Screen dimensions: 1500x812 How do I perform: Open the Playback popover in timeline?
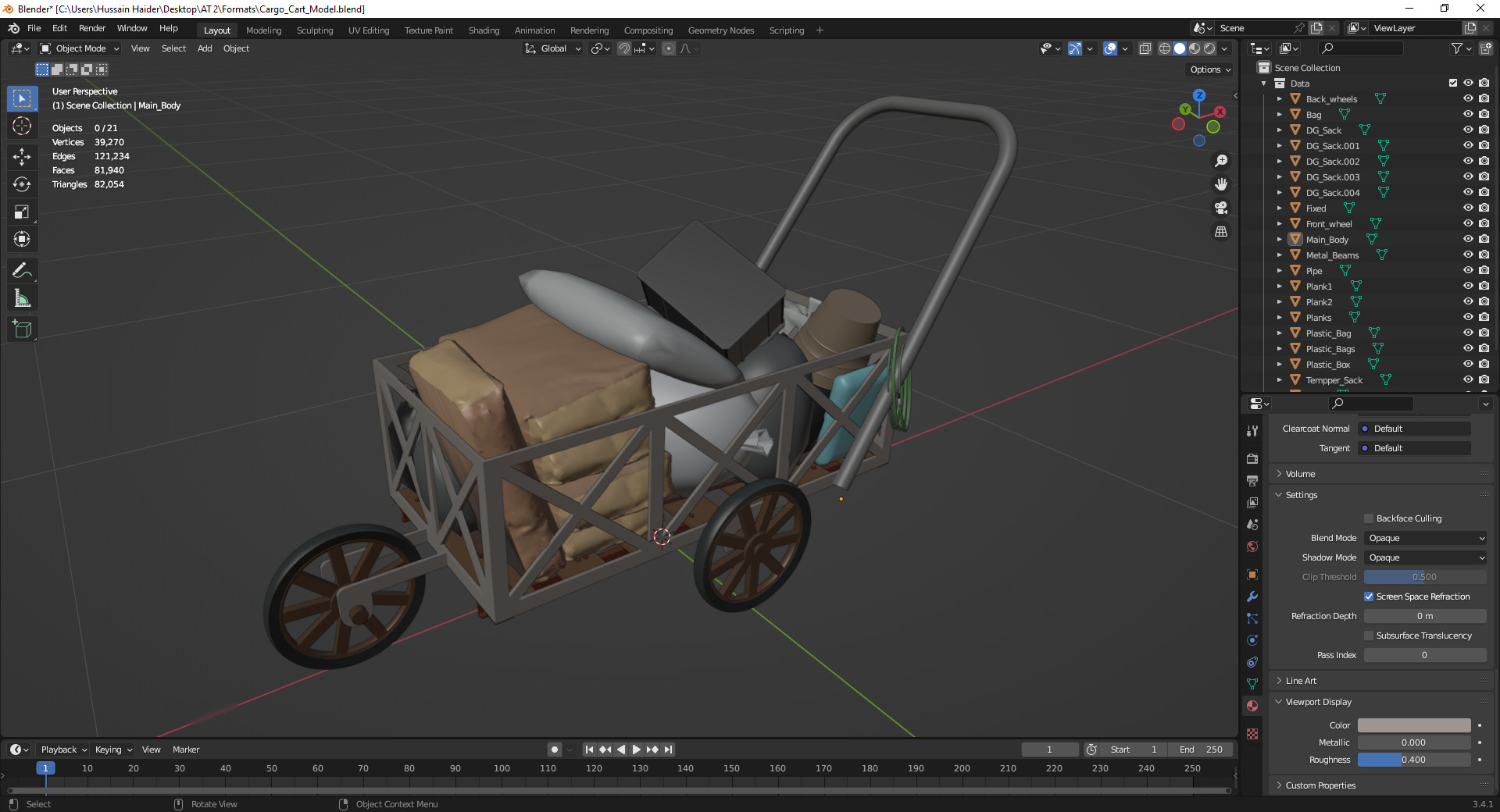coord(63,750)
